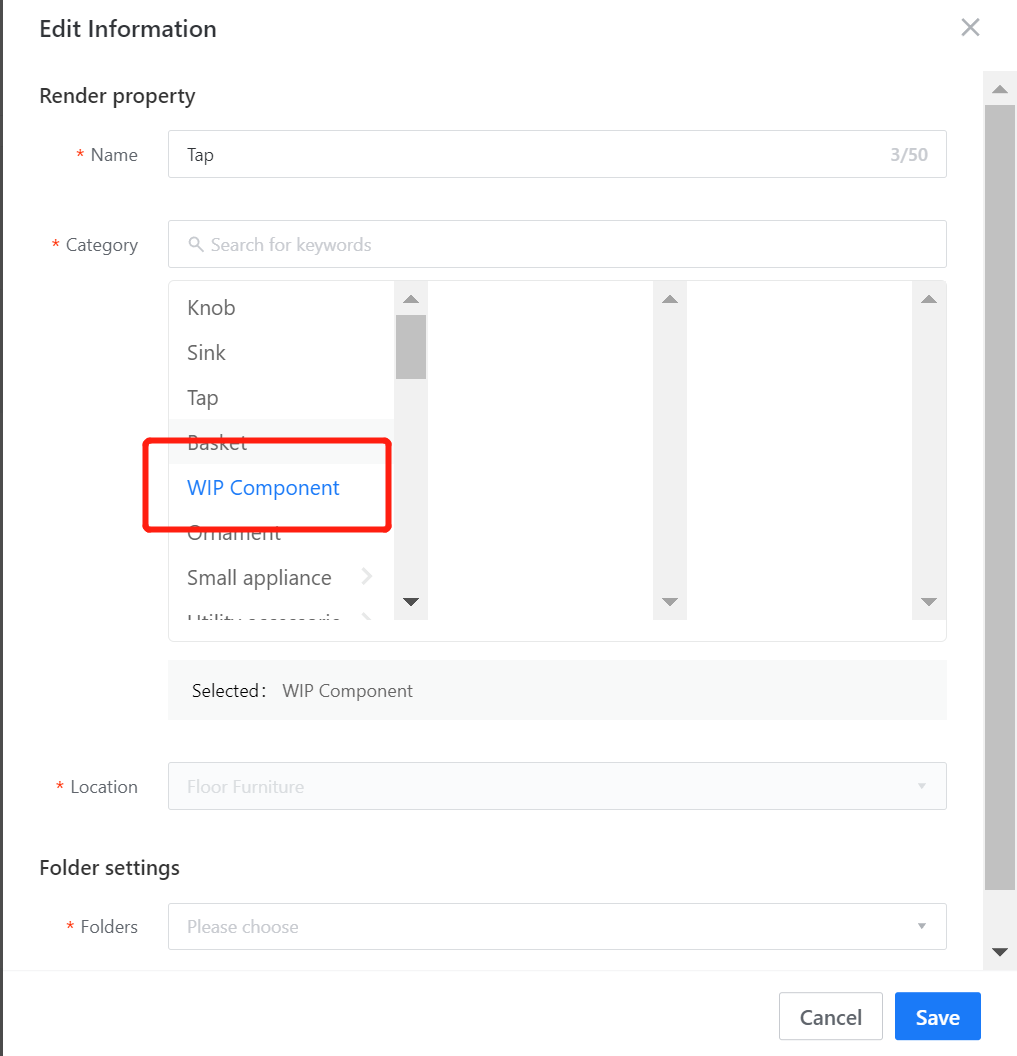Click the search magnifier icon
This screenshot has height=1056, width=1017.
(x=196, y=245)
